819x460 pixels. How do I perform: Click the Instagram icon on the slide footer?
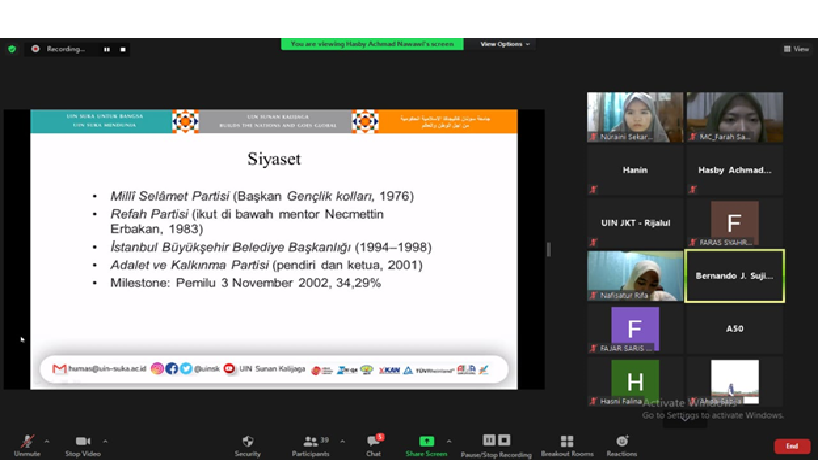tap(157, 369)
